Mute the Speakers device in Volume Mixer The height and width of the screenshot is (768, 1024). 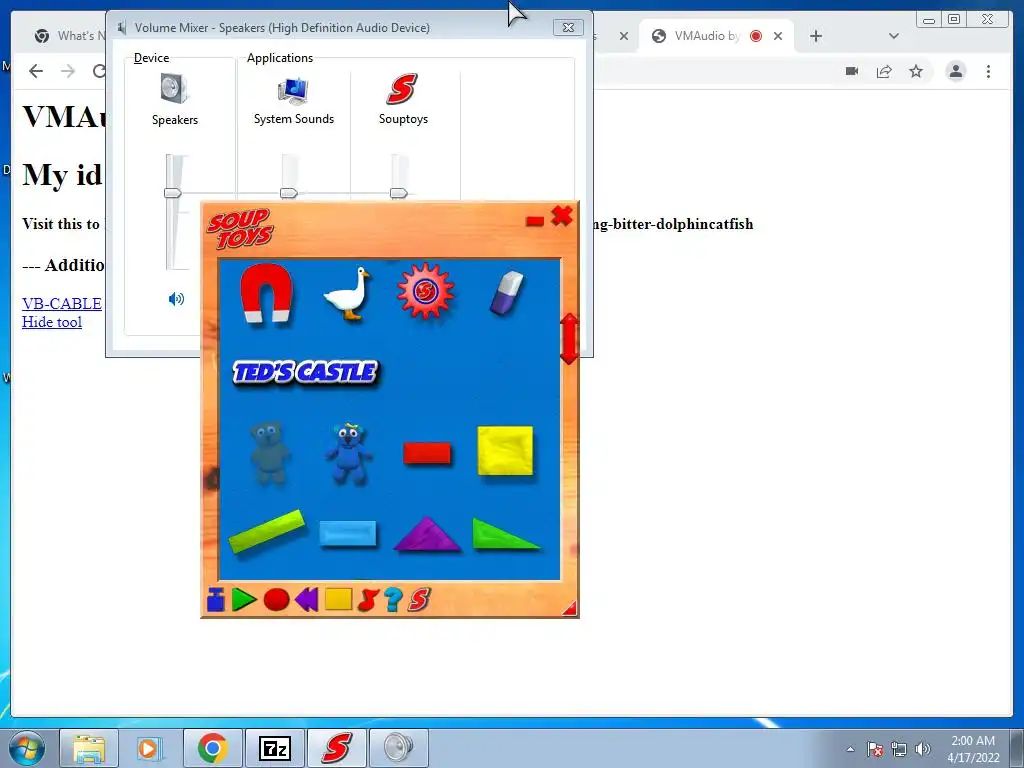tap(176, 299)
